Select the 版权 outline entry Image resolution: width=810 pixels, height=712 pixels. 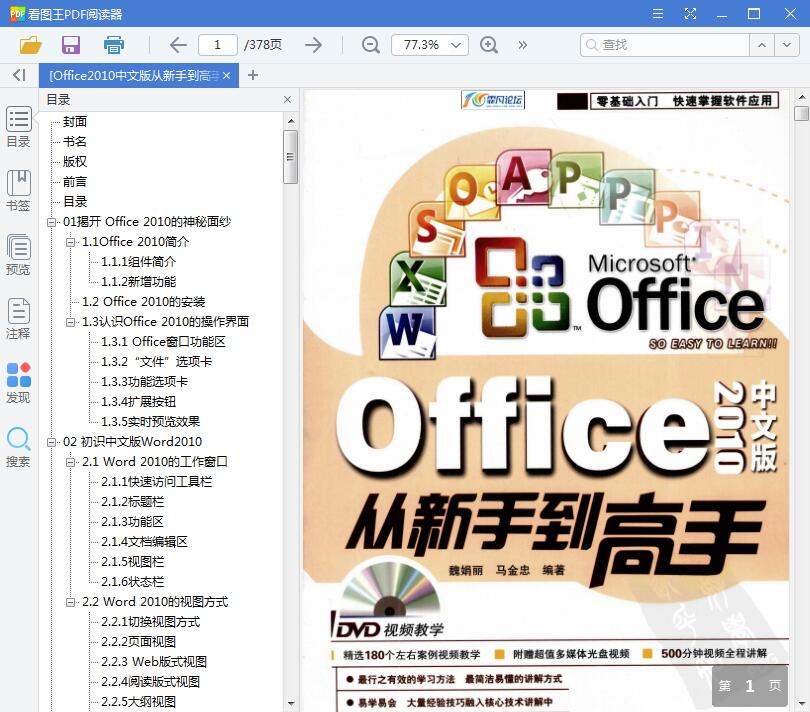point(75,162)
